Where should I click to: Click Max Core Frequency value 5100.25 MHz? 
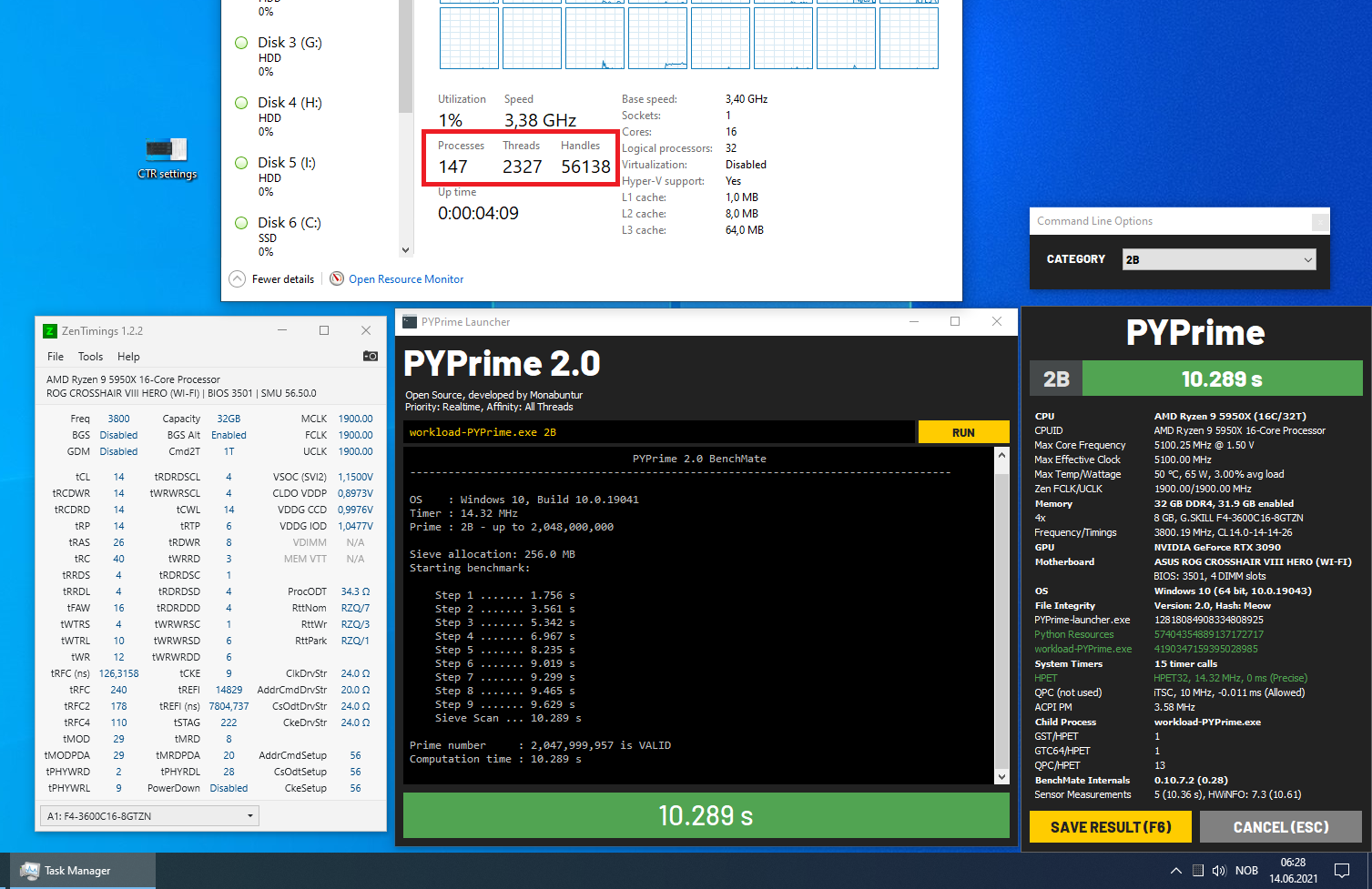[x=1204, y=445]
